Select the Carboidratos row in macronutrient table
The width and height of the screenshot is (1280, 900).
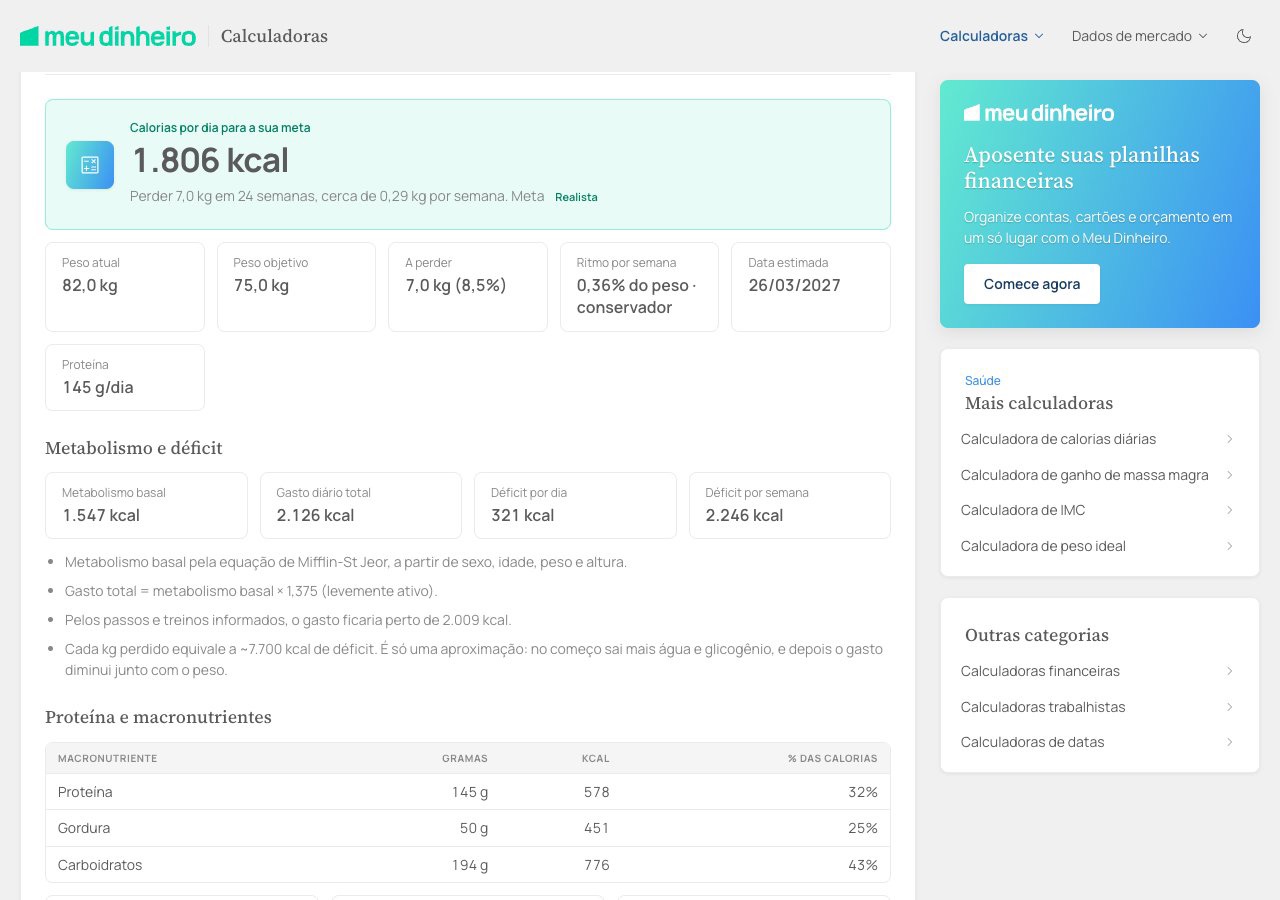pyautogui.click(x=468, y=865)
